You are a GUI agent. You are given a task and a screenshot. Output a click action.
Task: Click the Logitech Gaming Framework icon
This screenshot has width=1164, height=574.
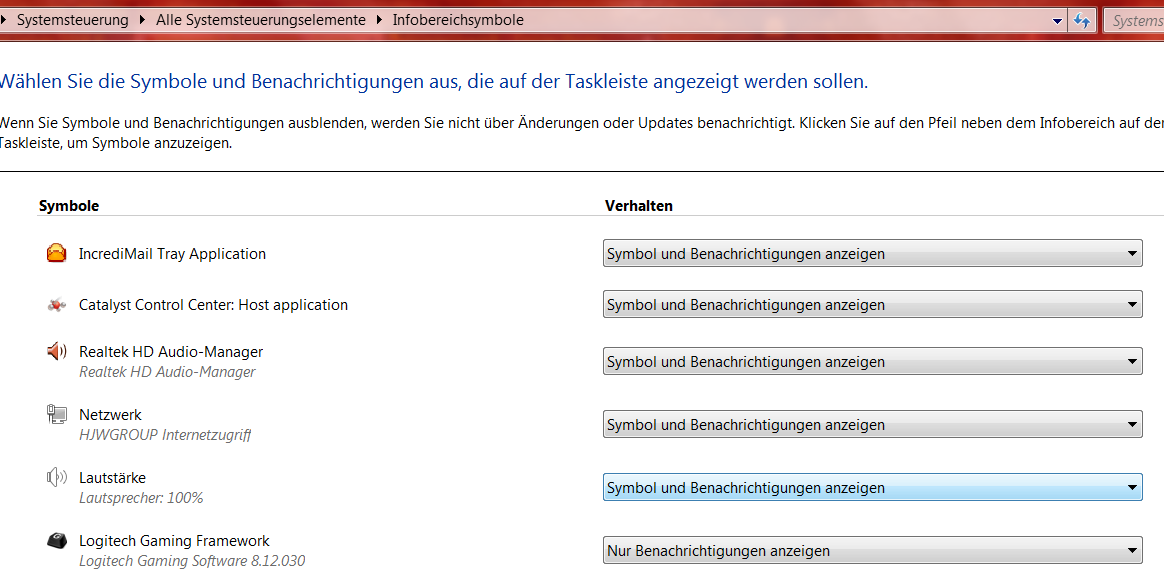[x=56, y=541]
